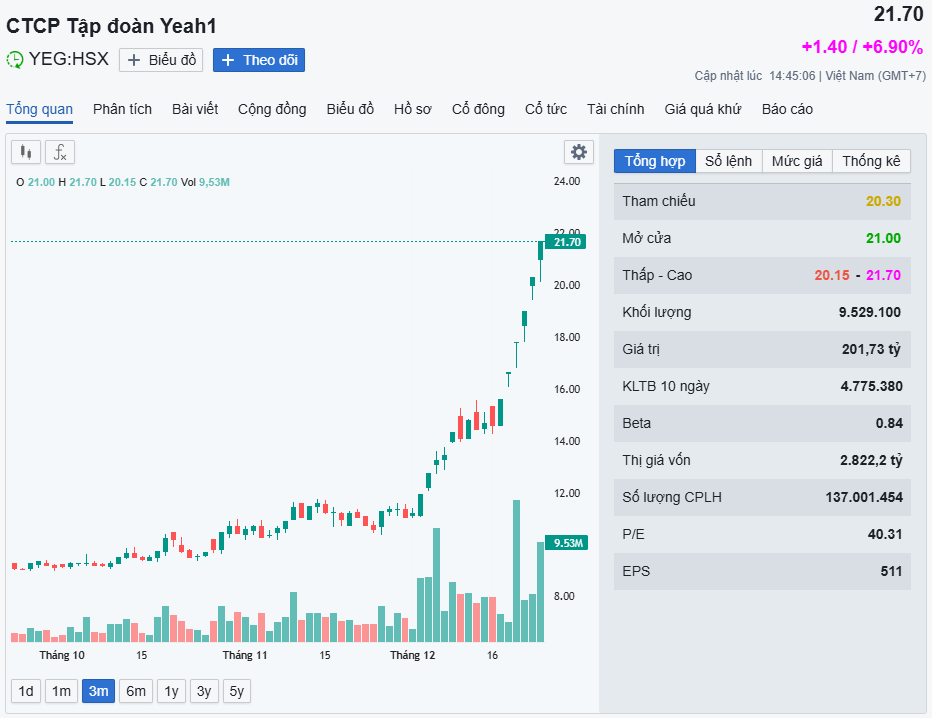The image size is (932, 718).
Task: Click the Tham chiếu value 20.30
Action: pyautogui.click(x=883, y=201)
